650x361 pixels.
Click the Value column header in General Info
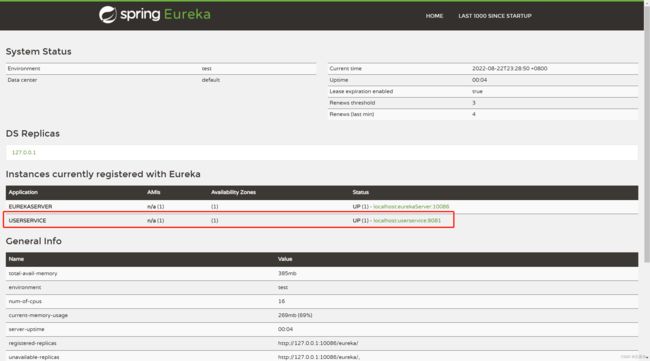click(x=285, y=259)
